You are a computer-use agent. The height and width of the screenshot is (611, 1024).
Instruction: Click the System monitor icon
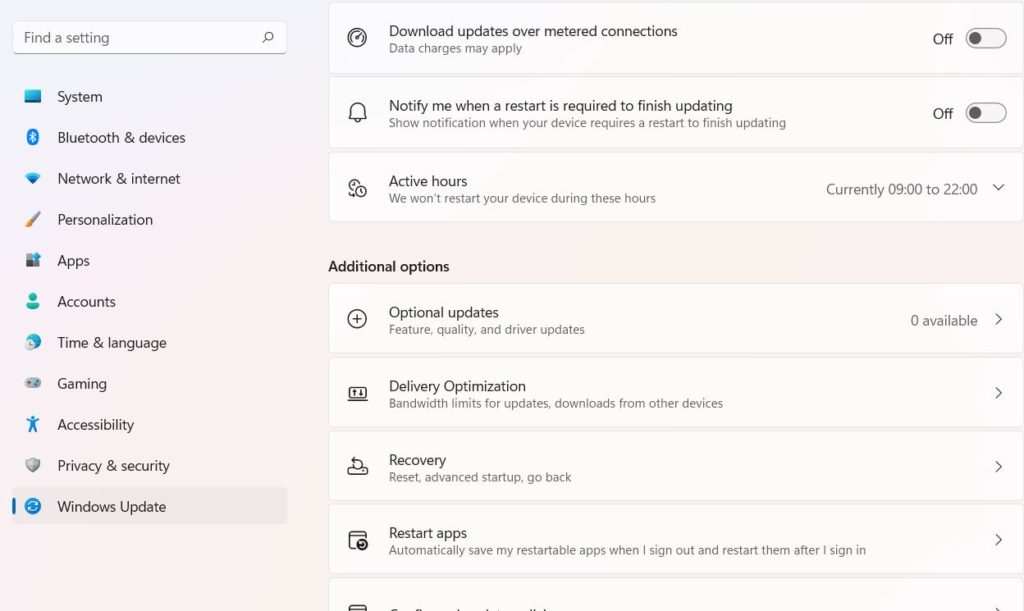pos(33,97)
